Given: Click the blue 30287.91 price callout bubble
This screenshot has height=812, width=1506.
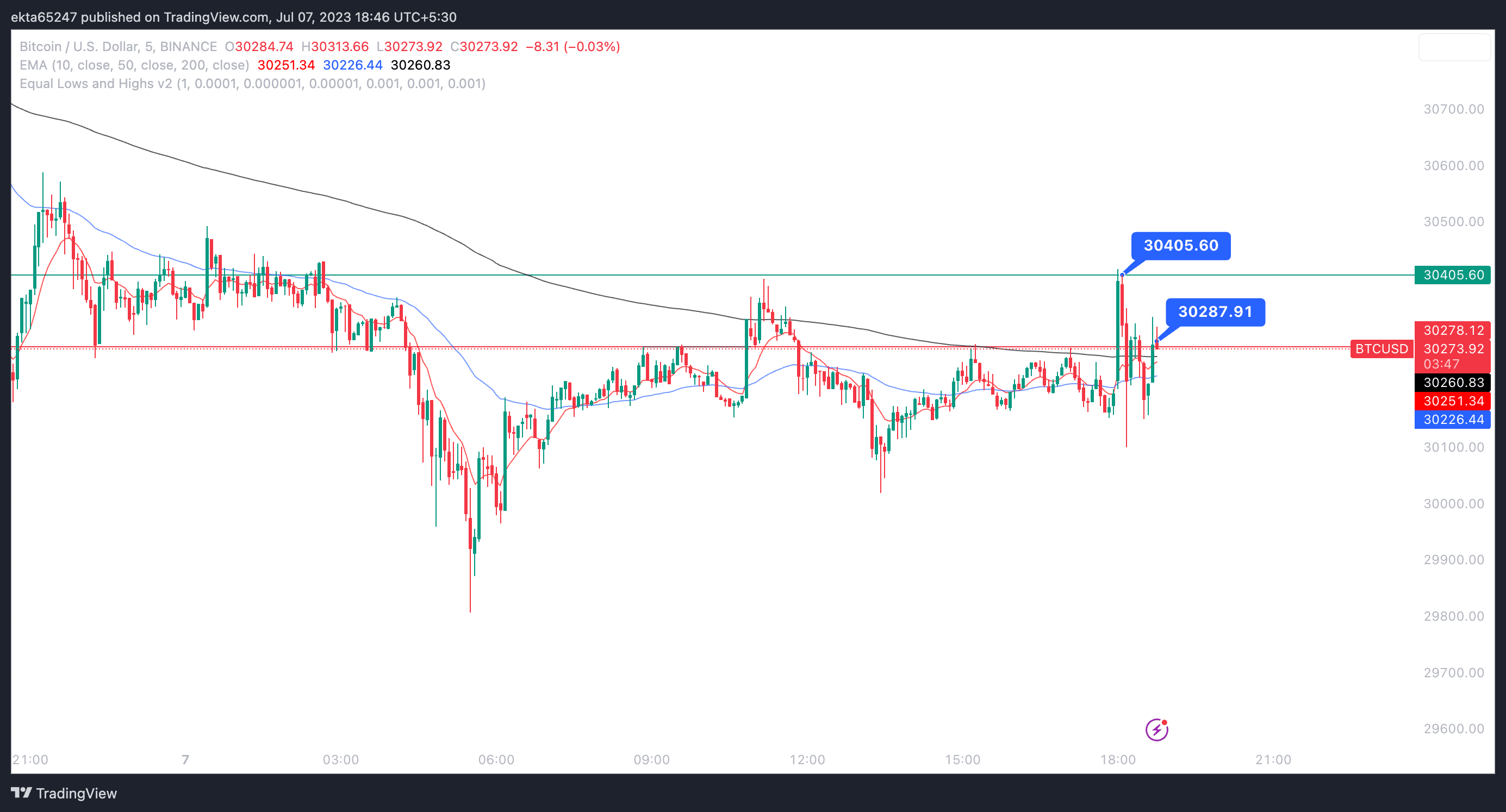Looking at the screenshot, I should [x=1216, y=311].
